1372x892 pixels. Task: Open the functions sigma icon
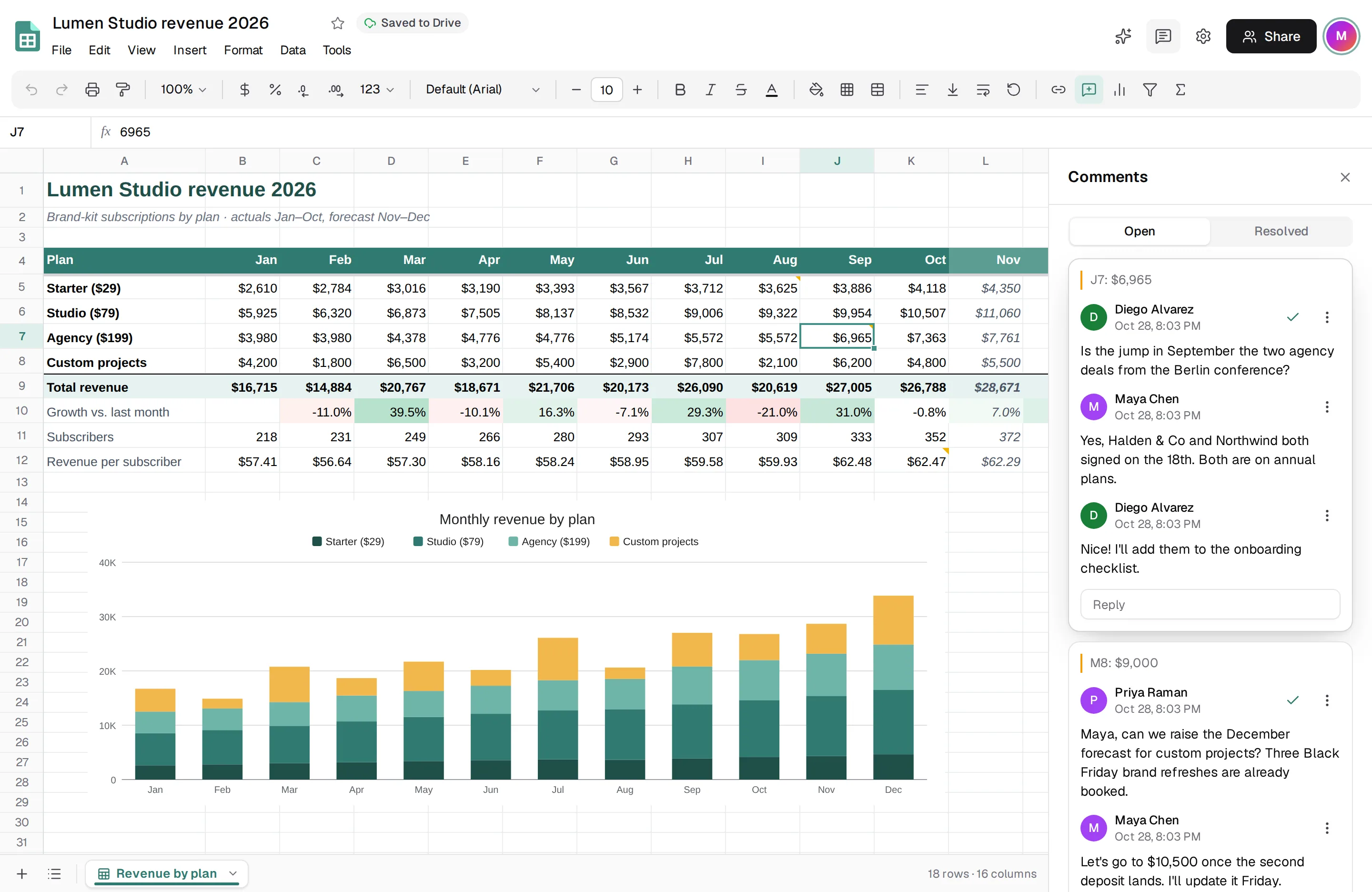click(1180, 90)
